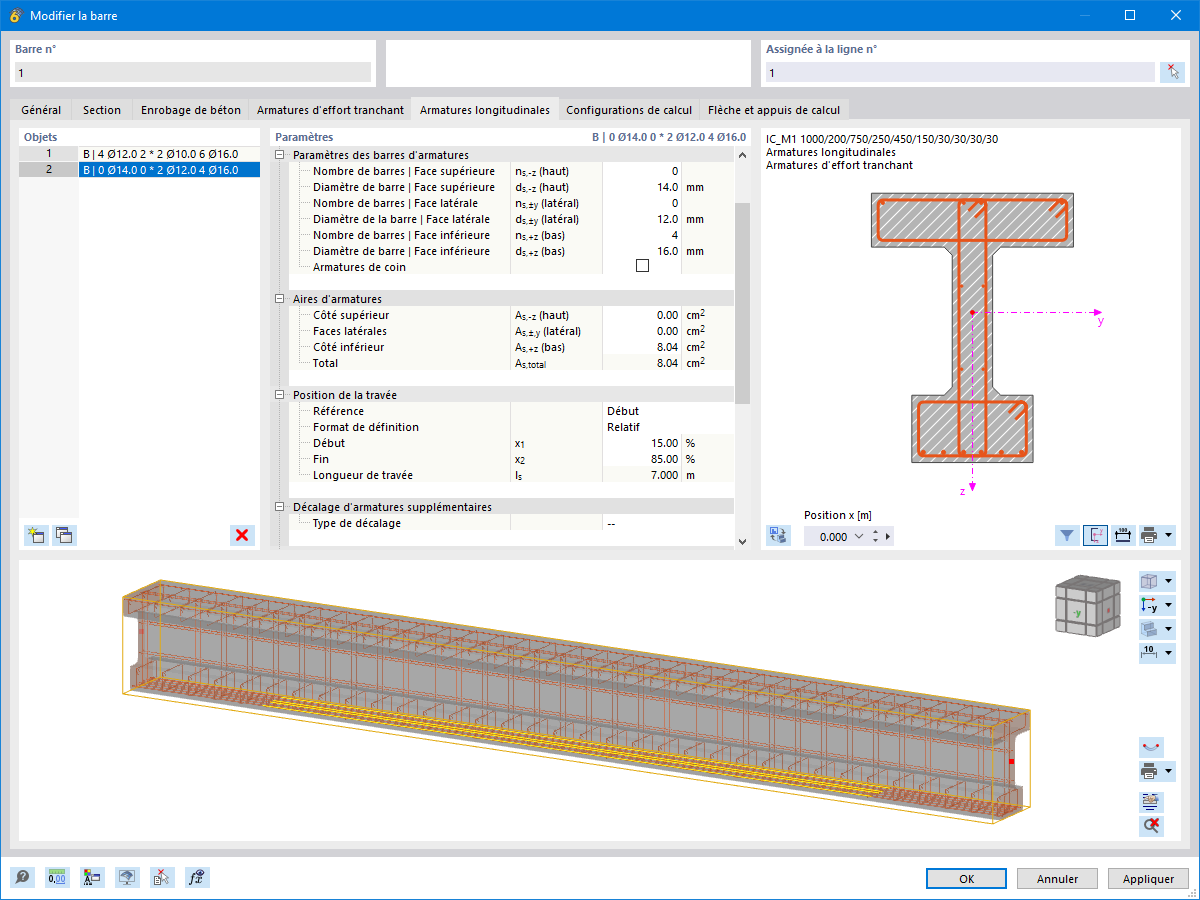The width and height of the screenshot is (1200, 900).
Task: Click the clear selection cursor icon
Action: click(x=162, y=878)
